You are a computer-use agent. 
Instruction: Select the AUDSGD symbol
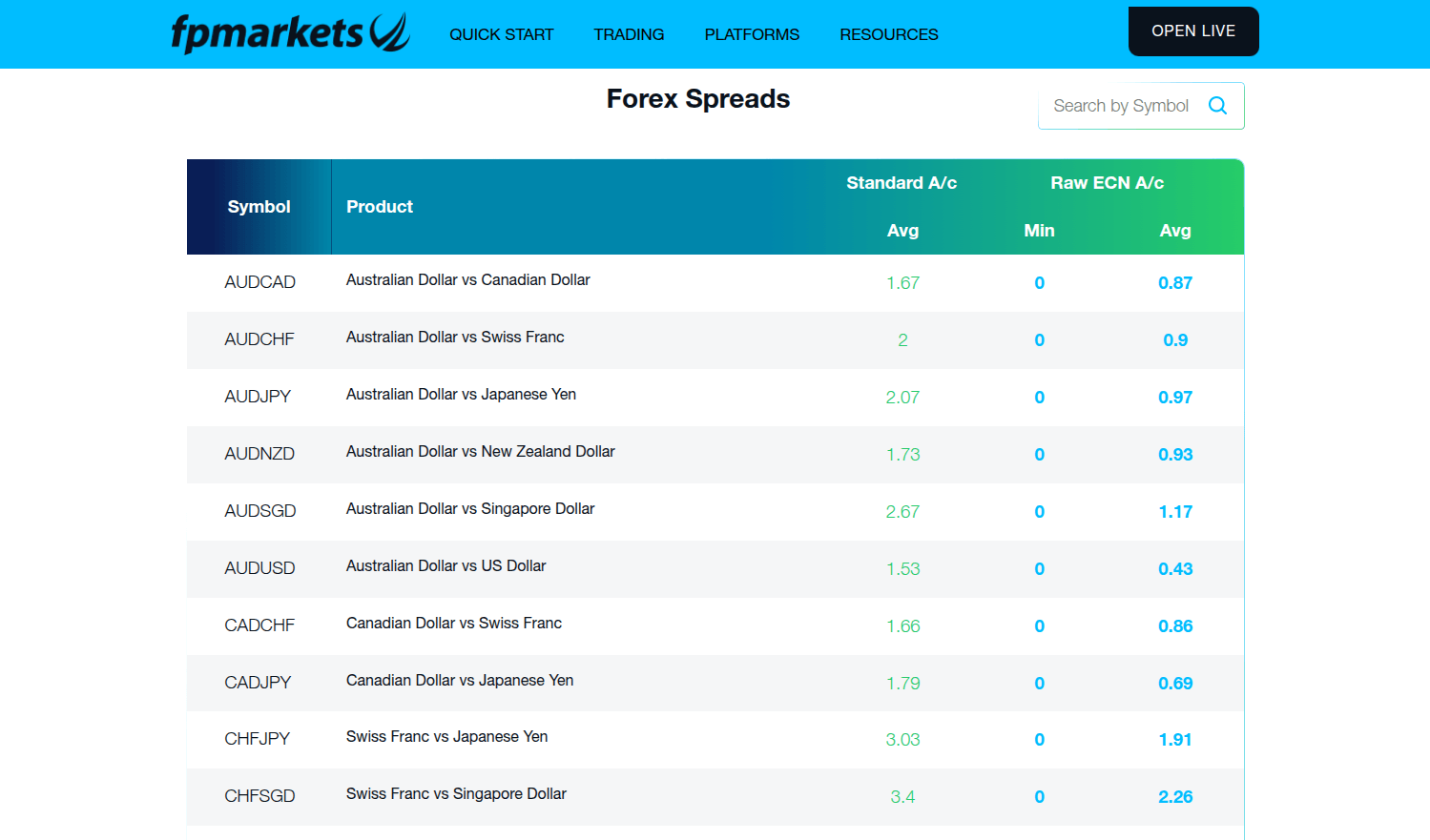tap(260, 511)
